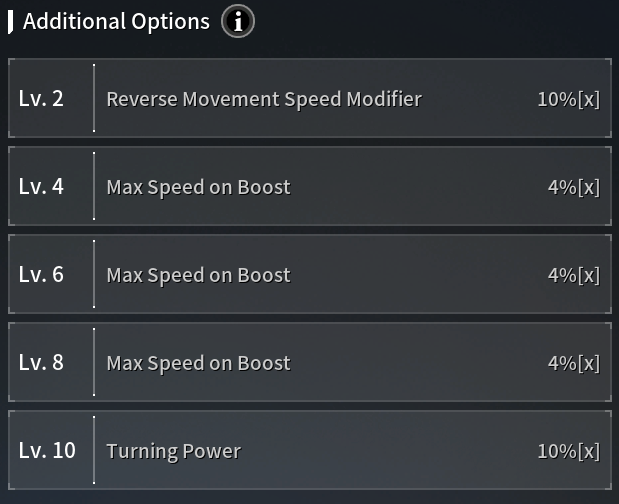Select the Lv. 10 Turning Power row
Screen dimensions: 619x504
pyautogui.click(x=310, y=450)
